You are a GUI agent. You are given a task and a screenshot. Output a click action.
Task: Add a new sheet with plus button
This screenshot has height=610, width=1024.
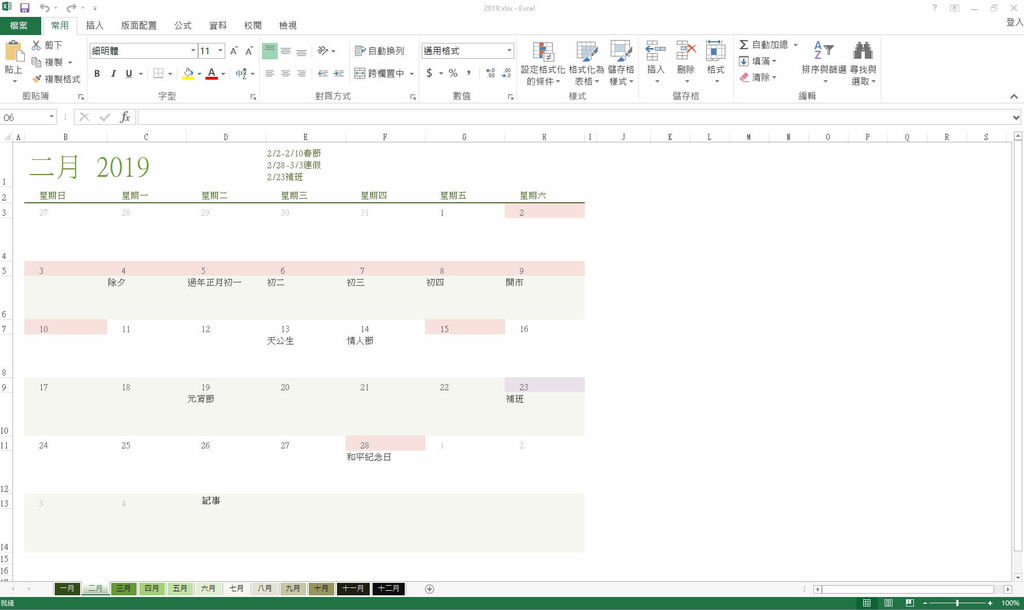429,588
